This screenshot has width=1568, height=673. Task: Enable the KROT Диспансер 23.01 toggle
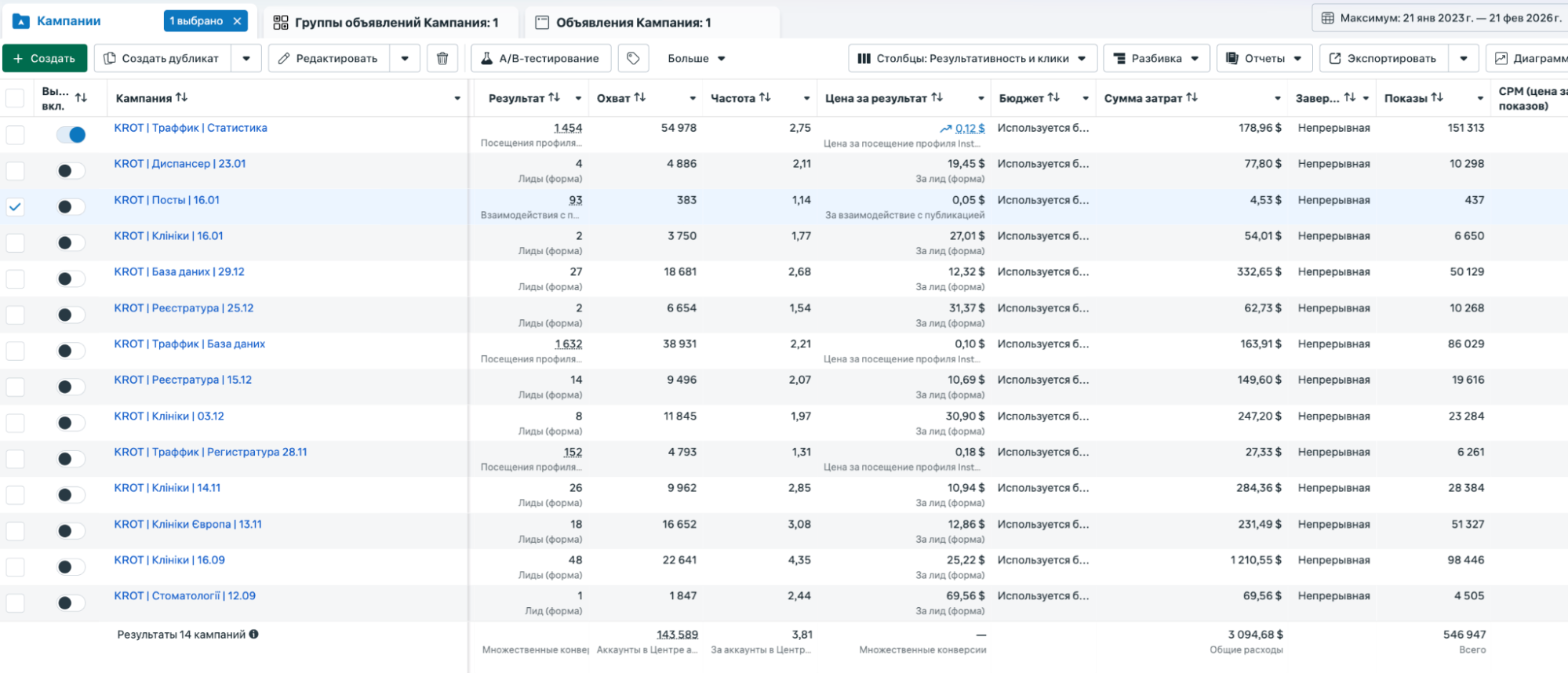coord(71,171)
